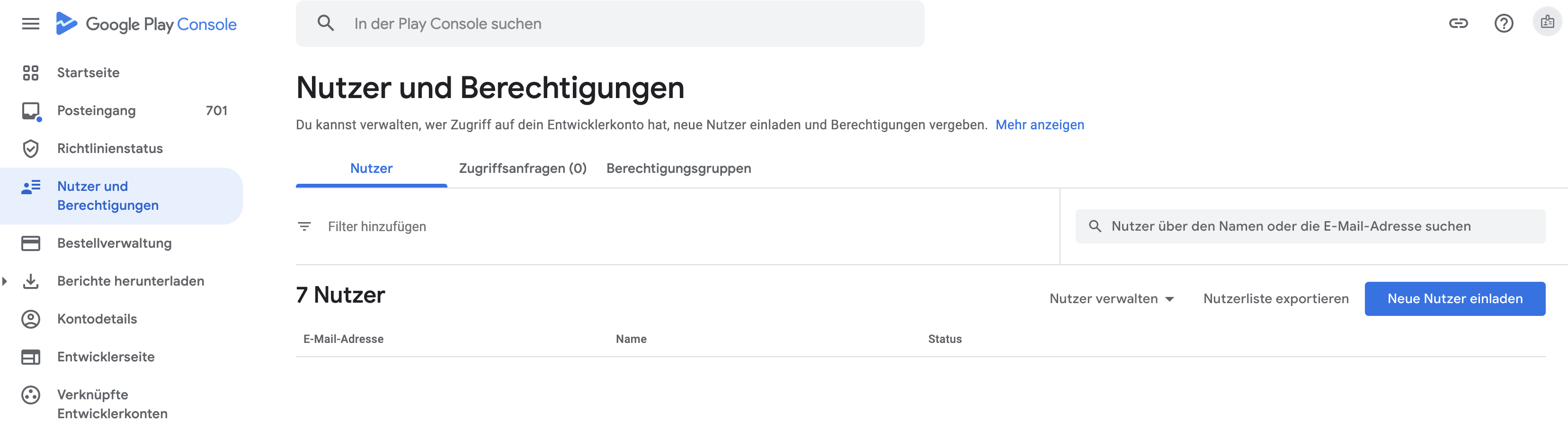
Task: Click the Posteingang inbox icon
Action: [x=31, y=111]
